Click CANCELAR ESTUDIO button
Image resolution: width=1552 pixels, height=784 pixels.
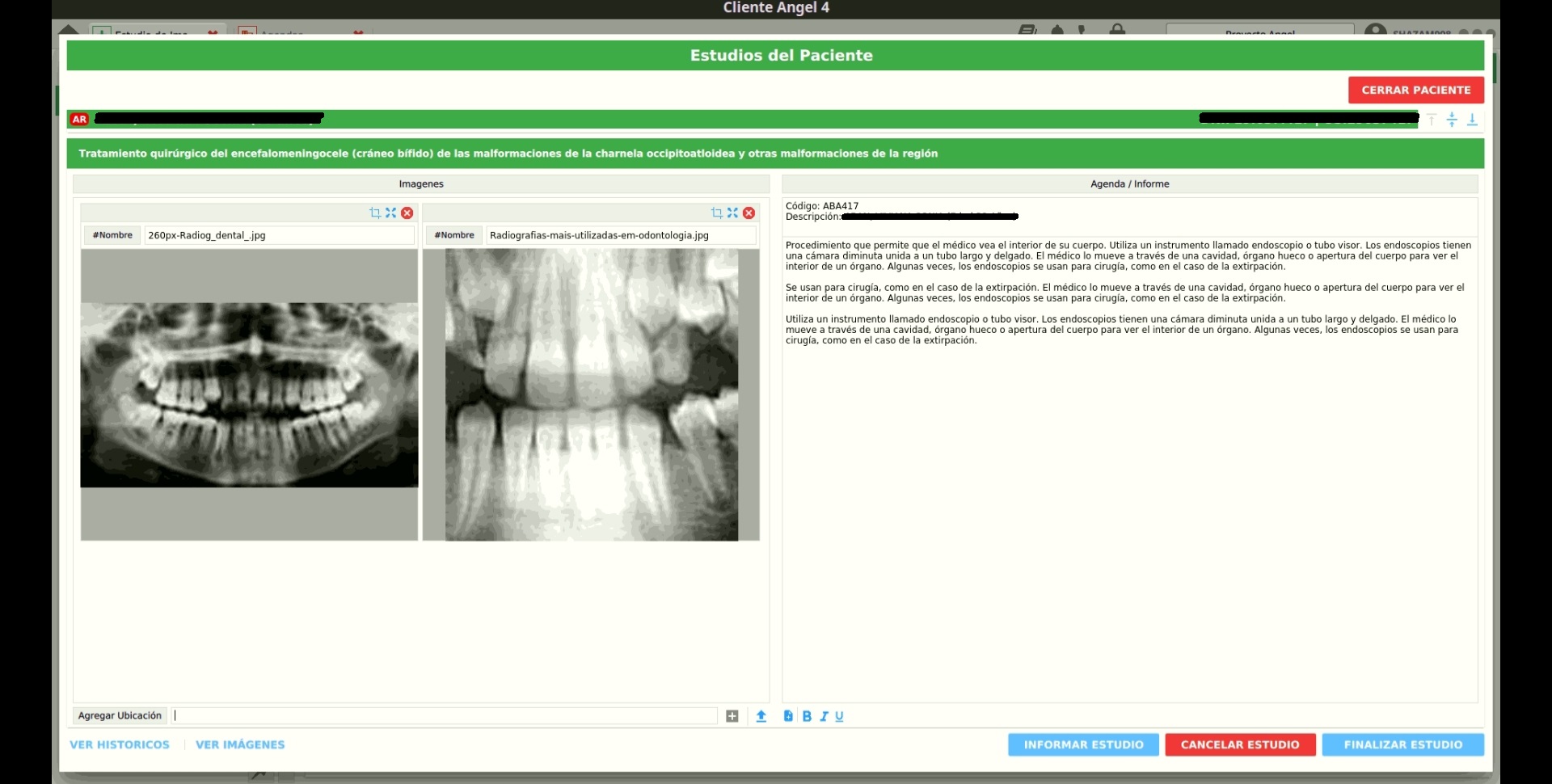tap(1240, 744)
